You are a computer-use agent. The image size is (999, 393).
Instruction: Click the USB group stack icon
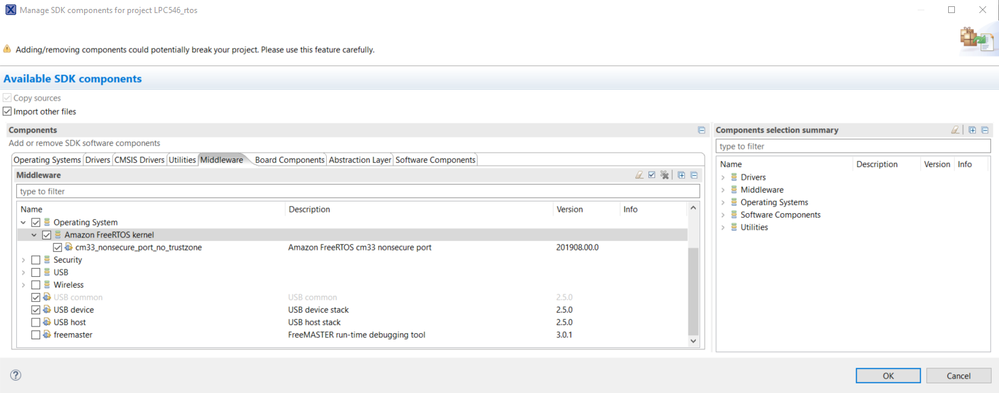pos(47,272)
